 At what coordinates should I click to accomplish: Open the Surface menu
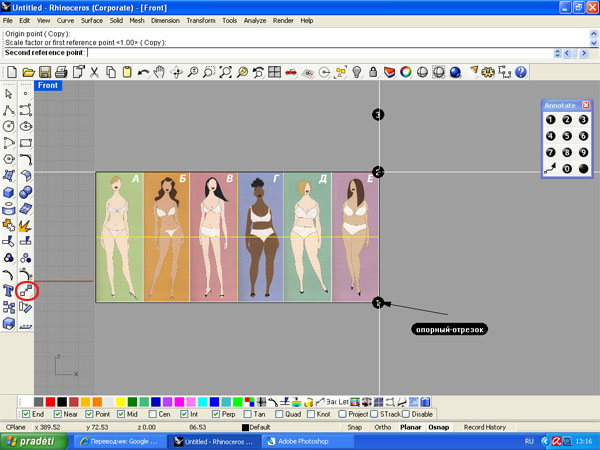click(92, 20)
